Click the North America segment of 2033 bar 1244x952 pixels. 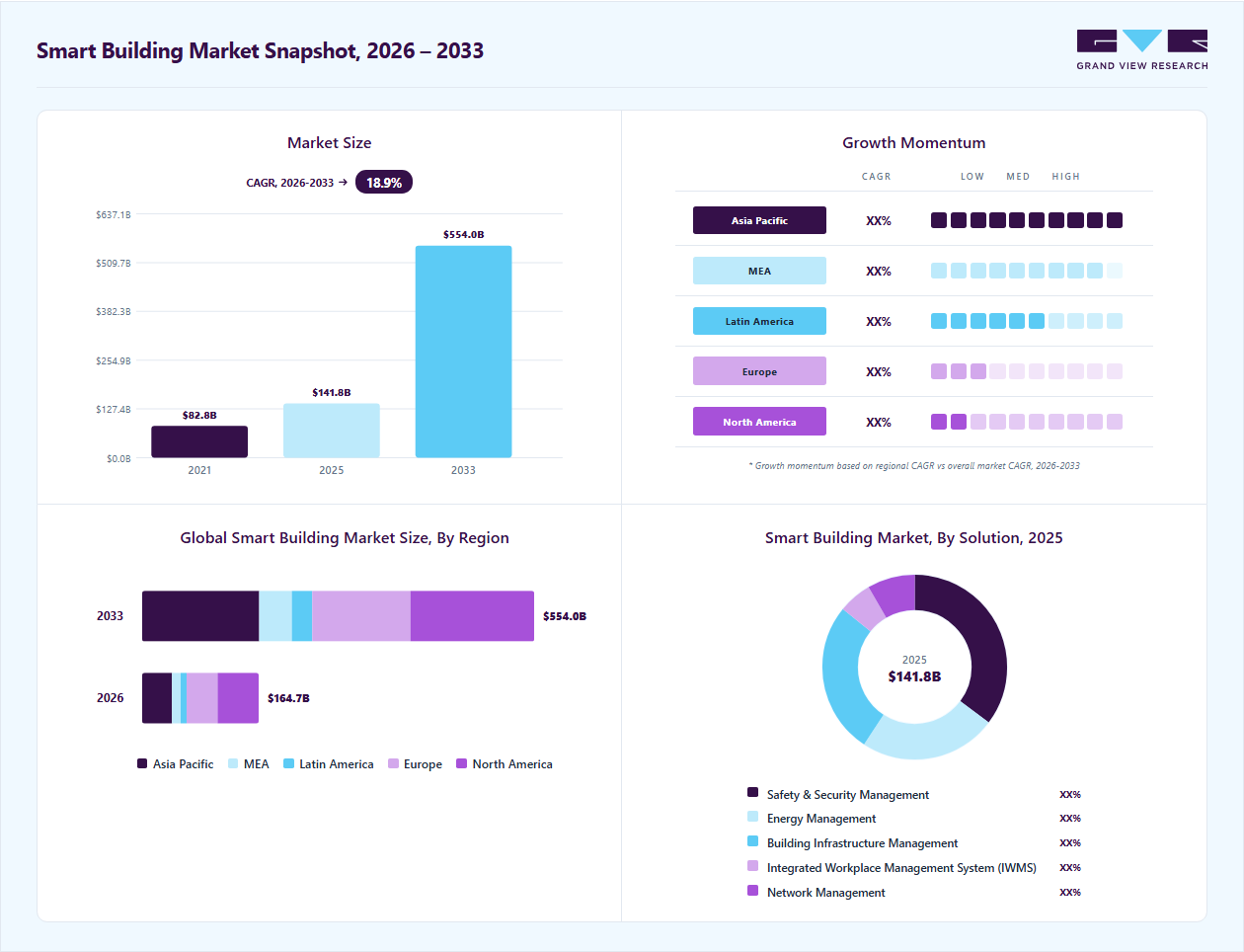coord(472,616)
